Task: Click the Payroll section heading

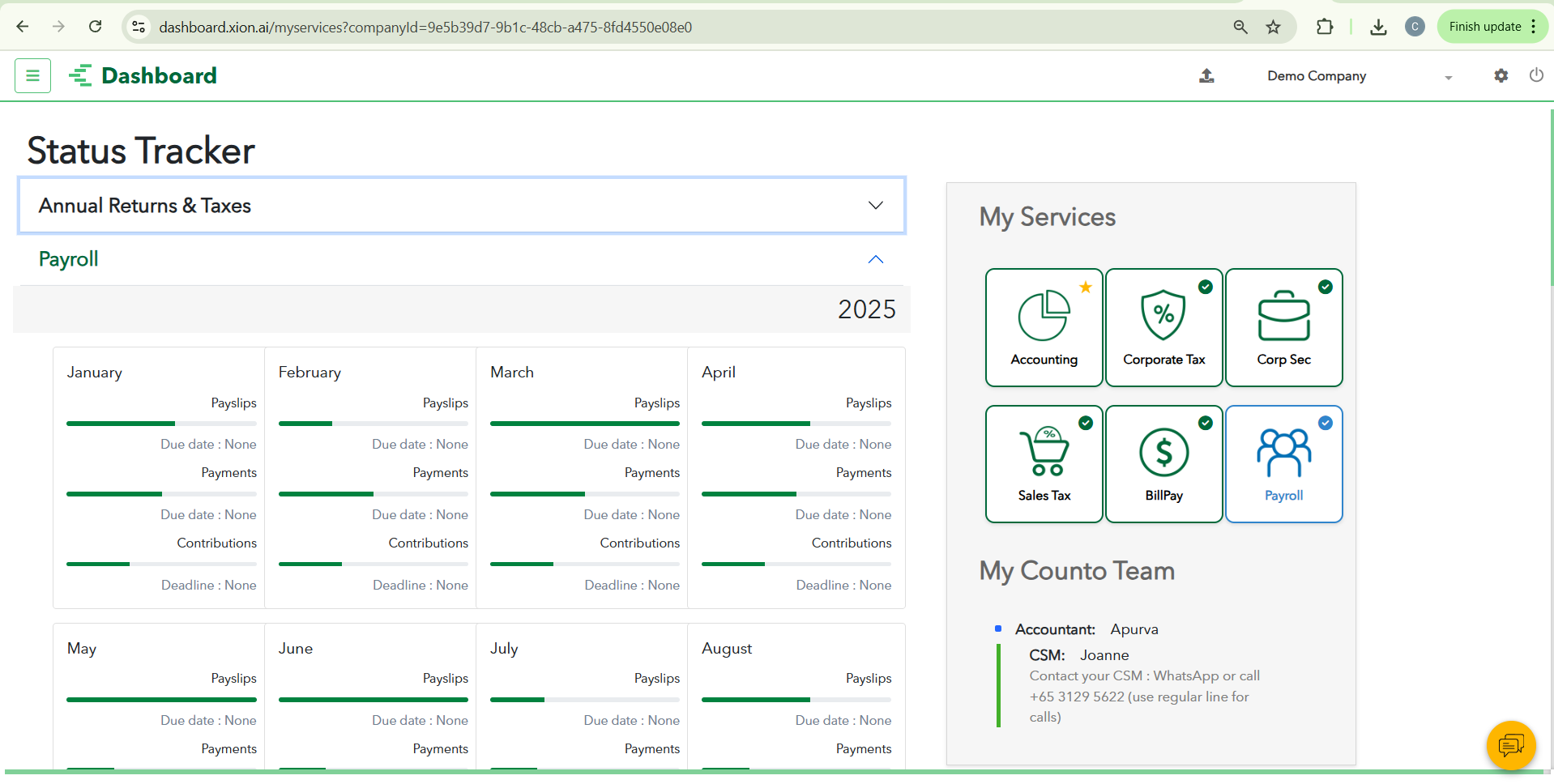Action: click(68, 259)
